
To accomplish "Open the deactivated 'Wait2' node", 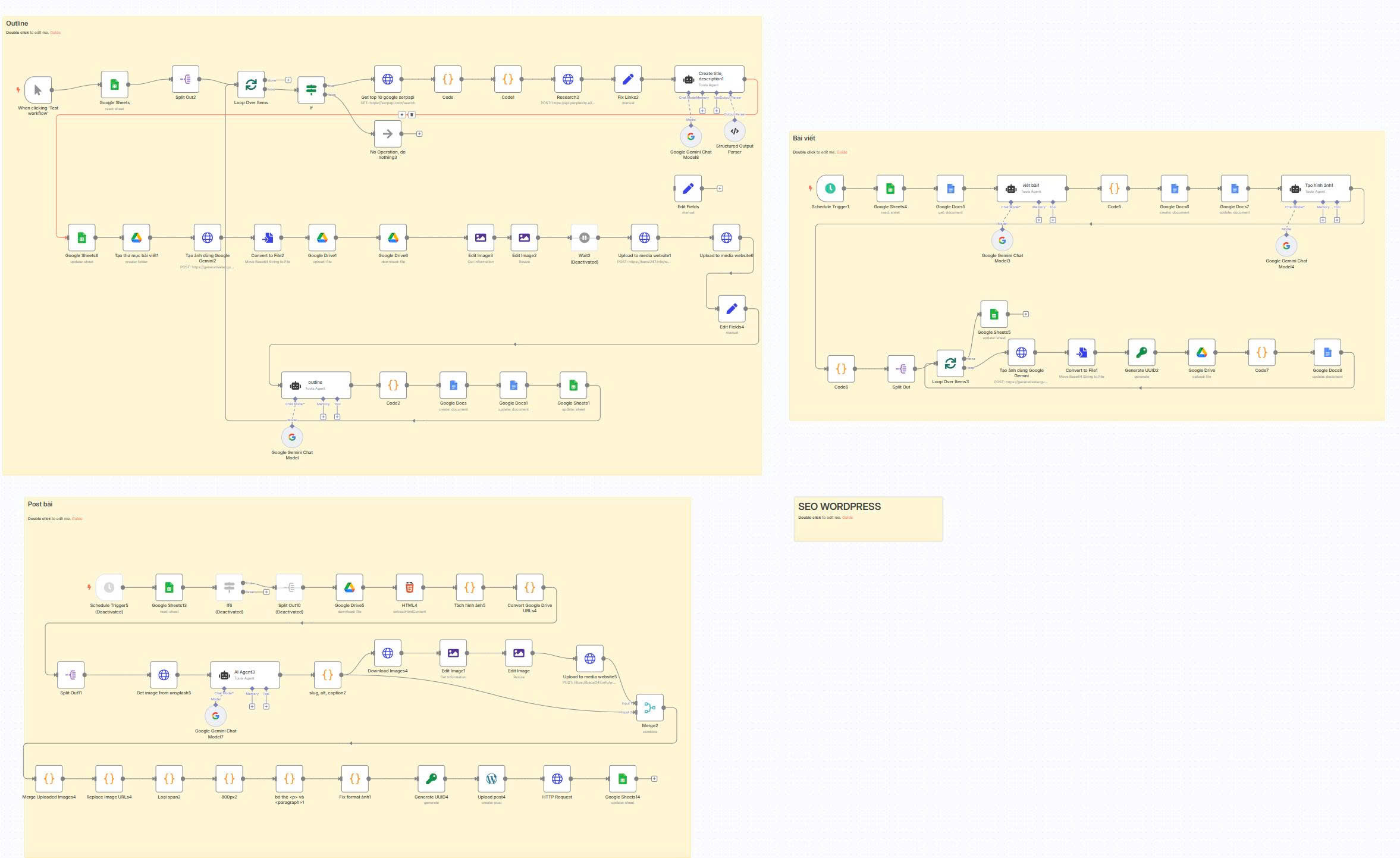I will pos(584,237).
